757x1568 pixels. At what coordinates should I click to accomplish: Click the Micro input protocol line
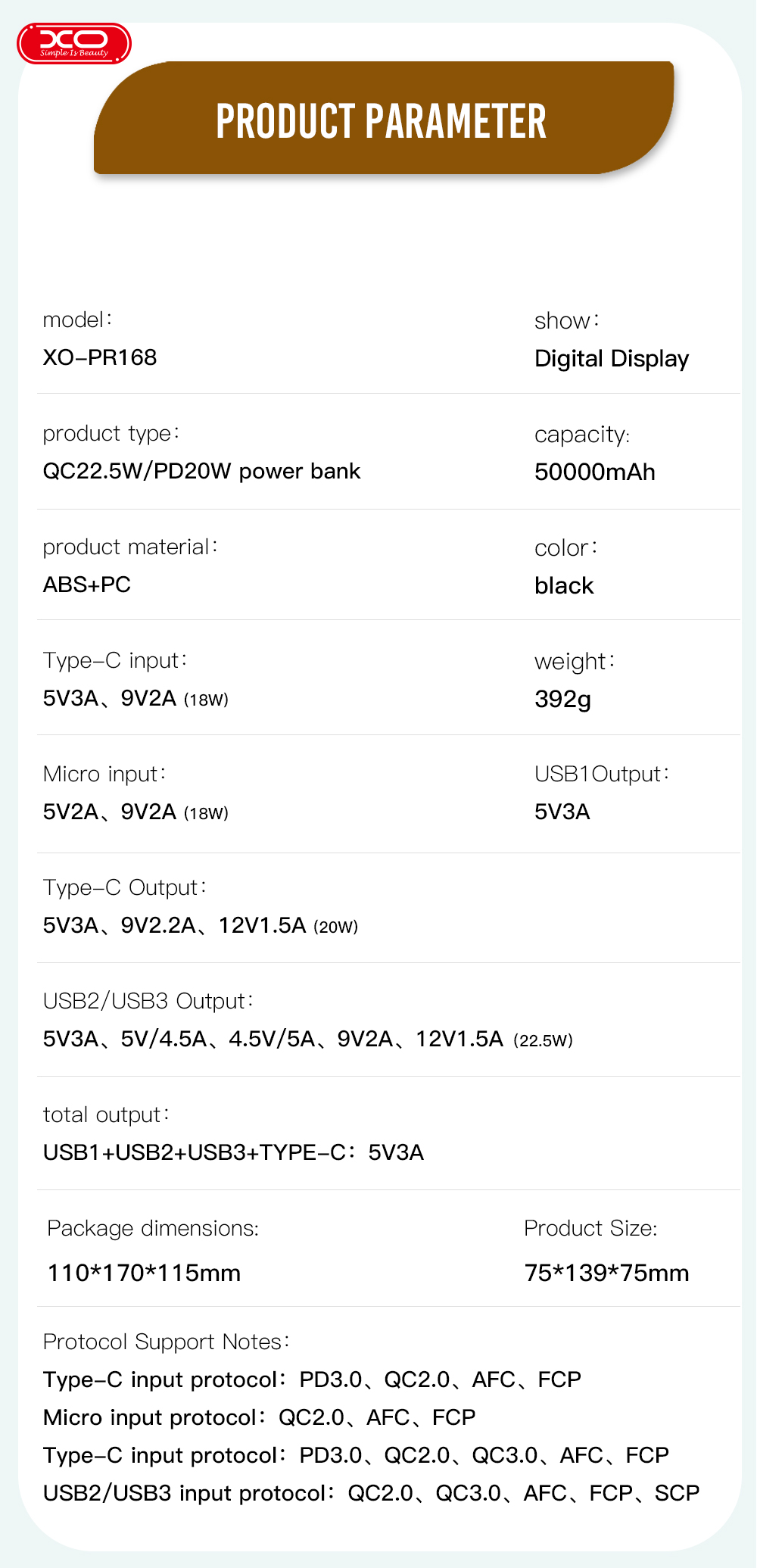click(259, 1417)
